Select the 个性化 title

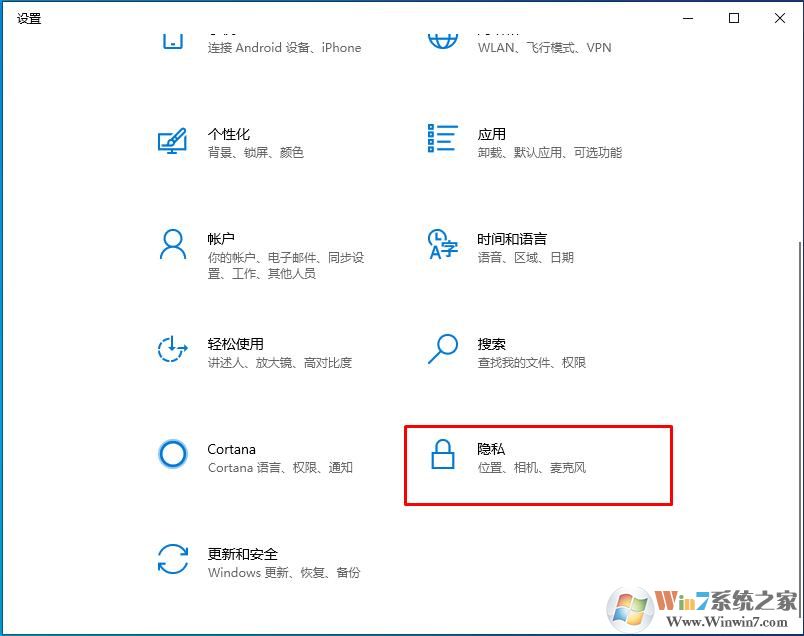[229, 134]
